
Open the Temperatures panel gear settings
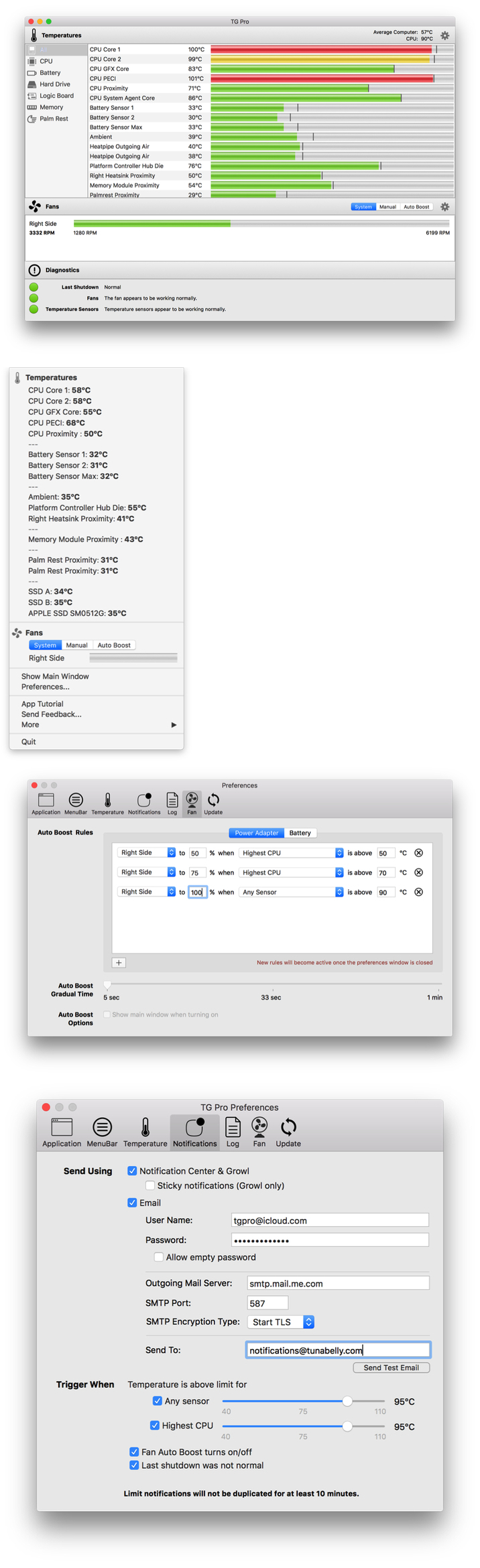tap(444, 36)
